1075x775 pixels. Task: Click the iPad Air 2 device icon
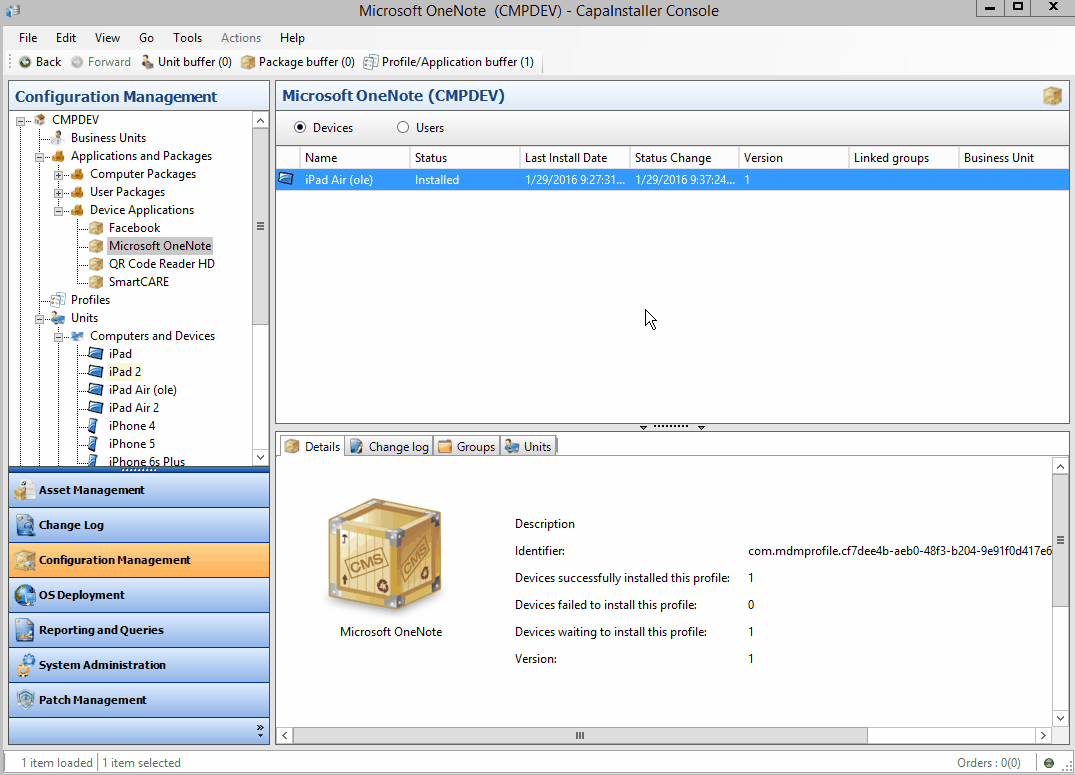96,407
